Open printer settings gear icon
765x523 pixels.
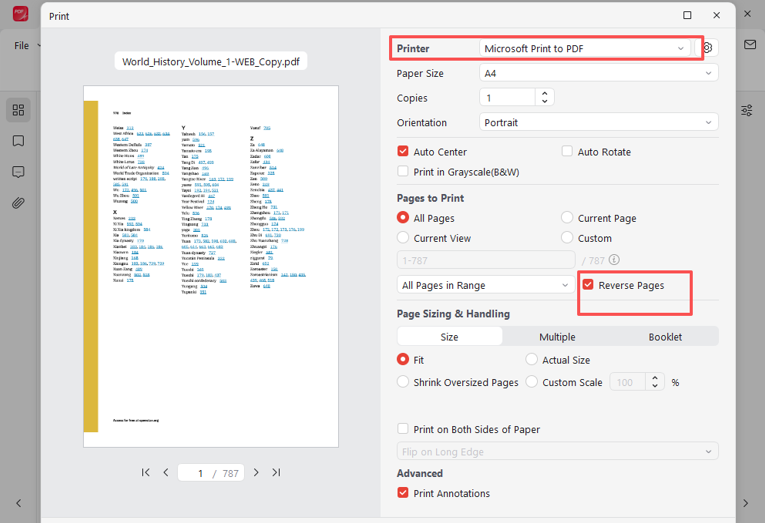pyautogui.click(x=708, y=48)
